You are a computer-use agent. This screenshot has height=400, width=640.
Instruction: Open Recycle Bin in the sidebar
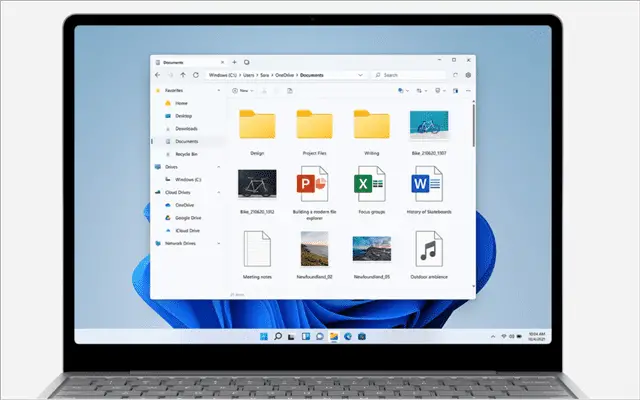(x=188, y=154)
